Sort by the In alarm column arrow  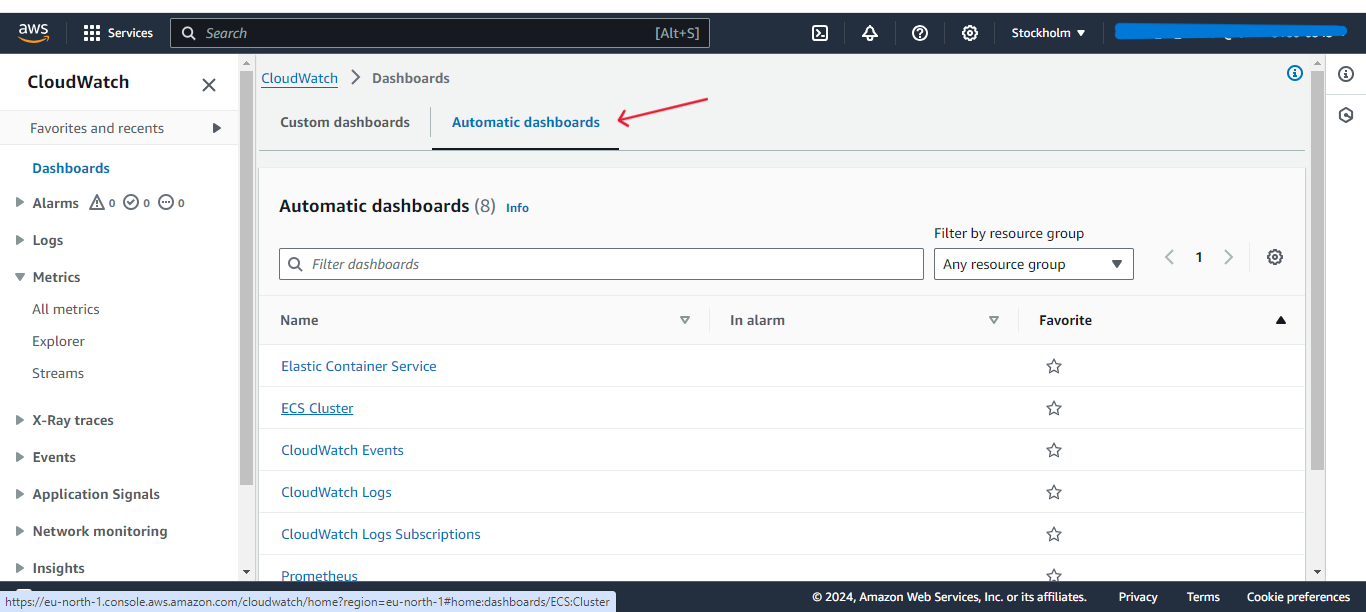click(x=994, y=320)
